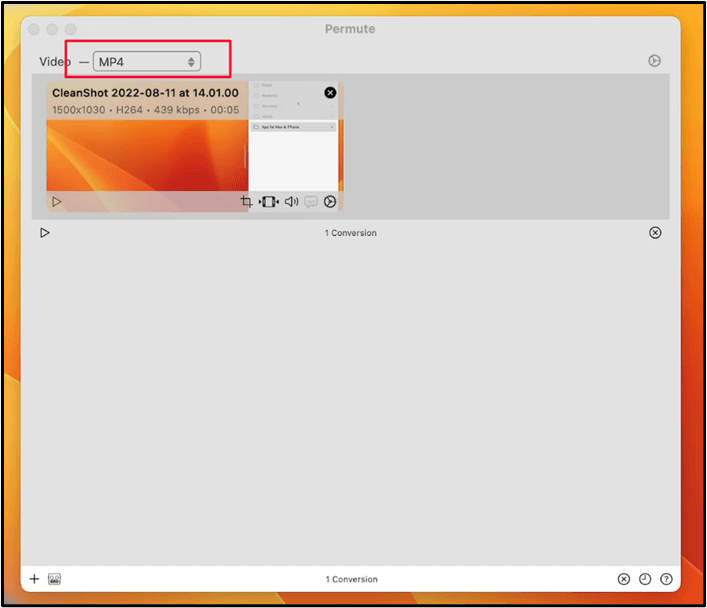707x608 pixels.
Task: Open subtitles speech bubble icon
Action: click(311, 202)
